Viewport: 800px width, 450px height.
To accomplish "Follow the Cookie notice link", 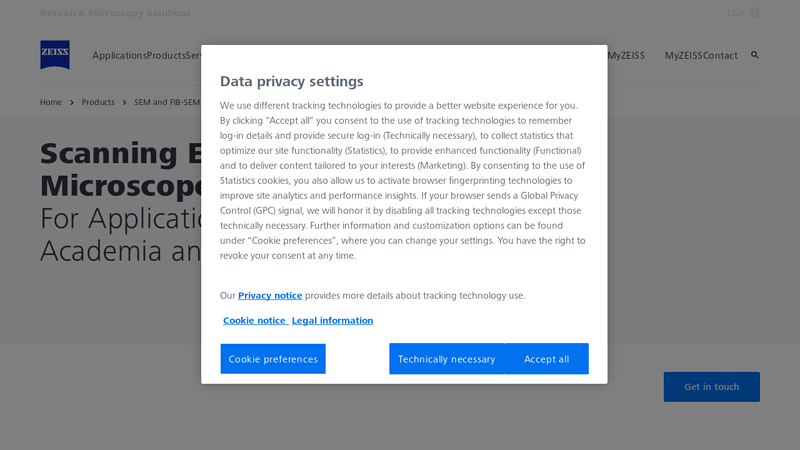I will pos(254,321).
